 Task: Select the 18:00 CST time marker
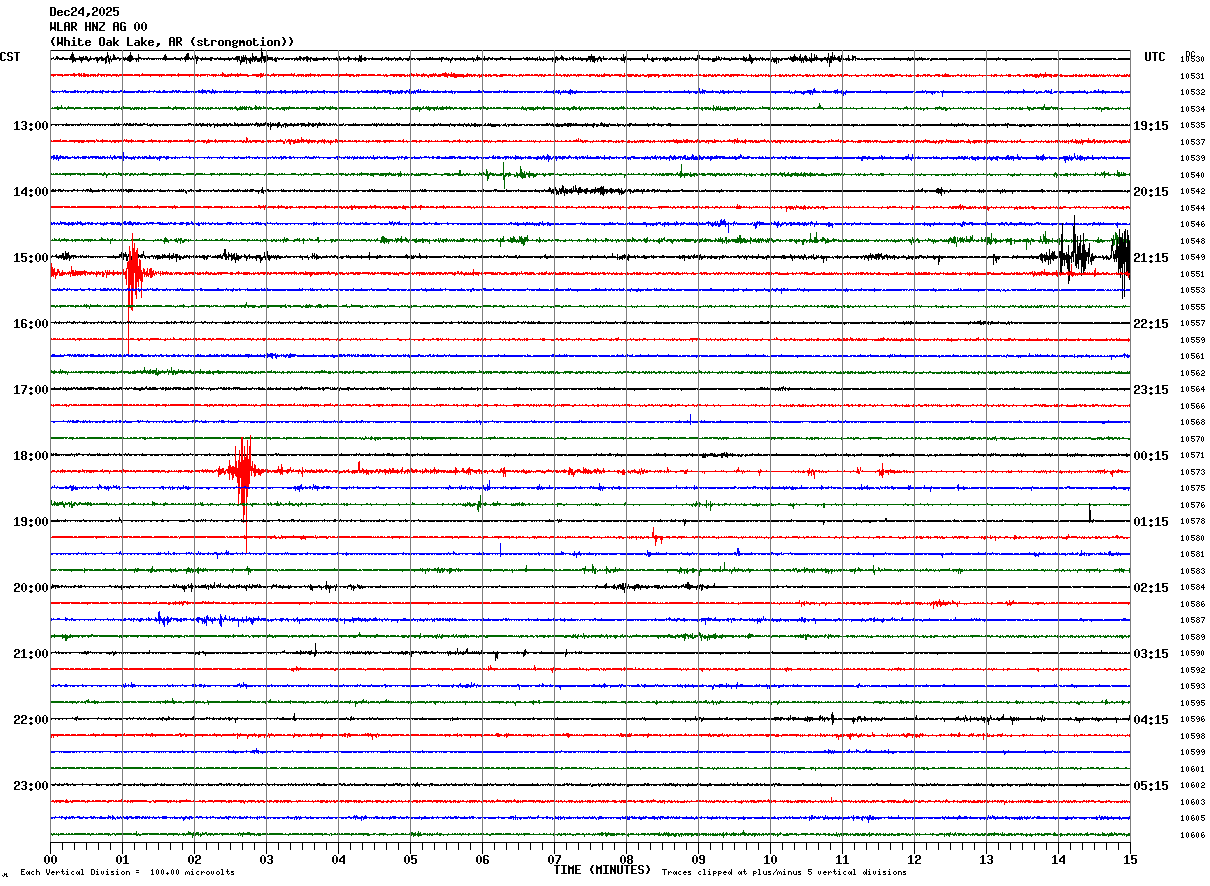(30, 456)
